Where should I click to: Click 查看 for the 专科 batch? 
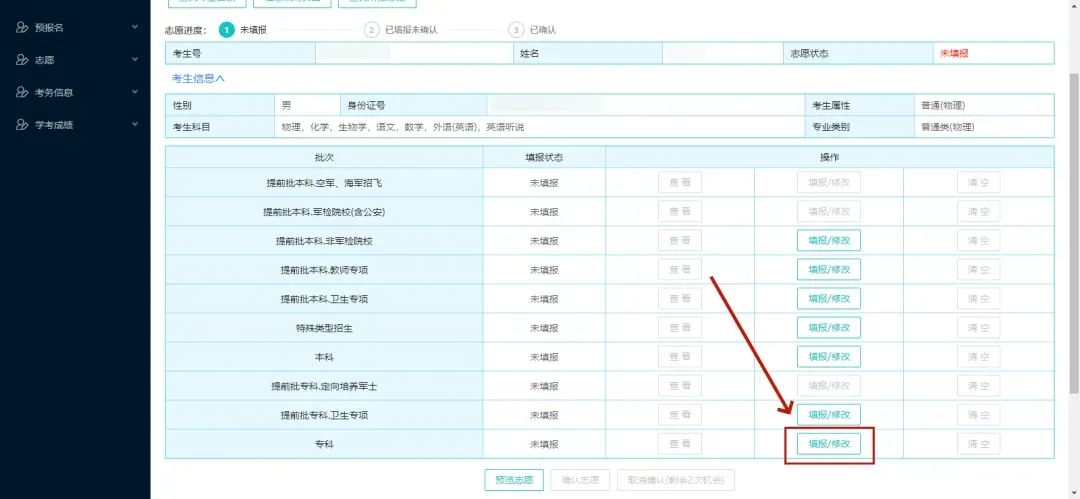pyautogui.click(x=679, y=444)
